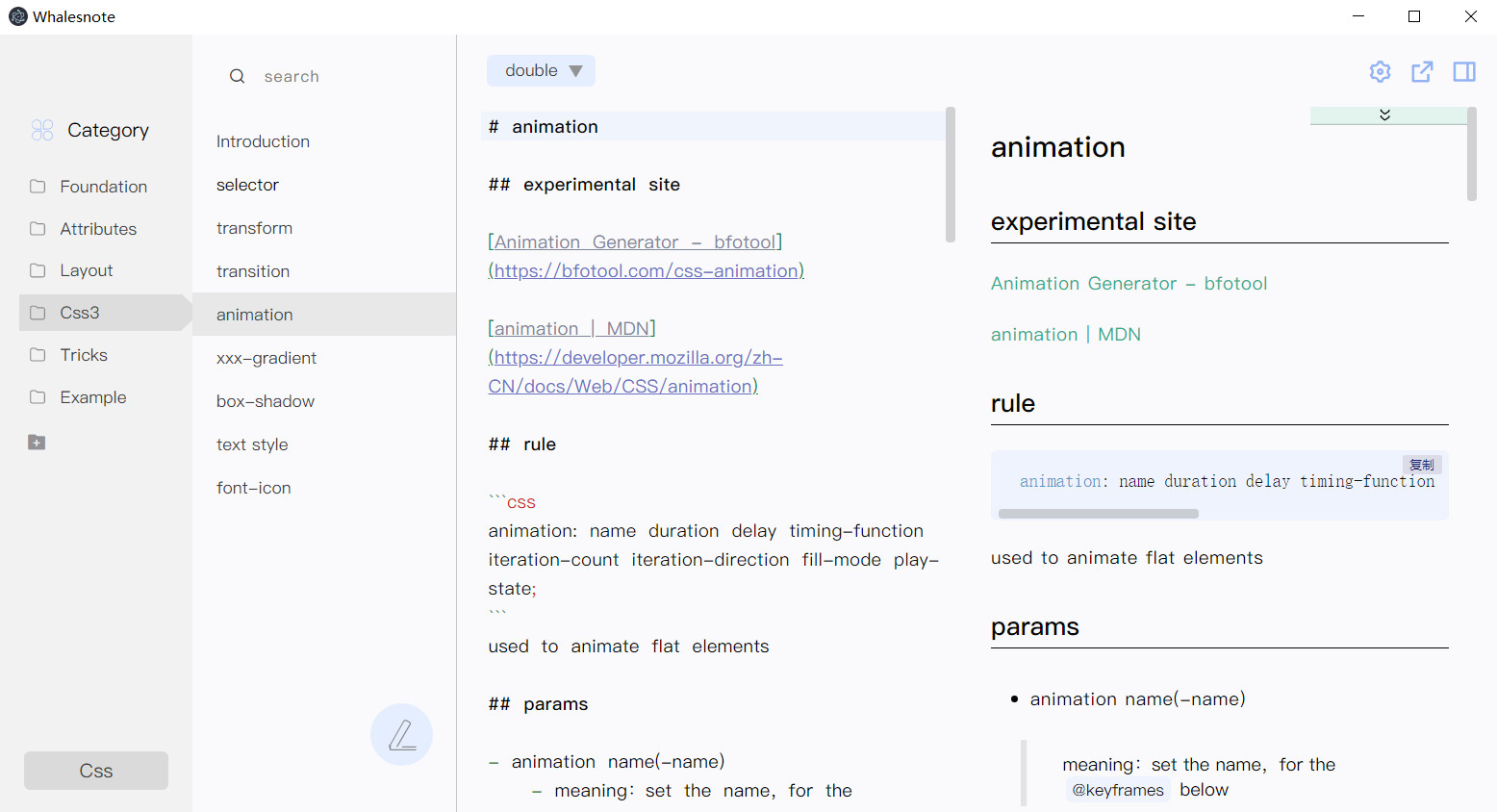1497x812 pixels.
Task: Click the add new folder icon
Action: [37, 443]
